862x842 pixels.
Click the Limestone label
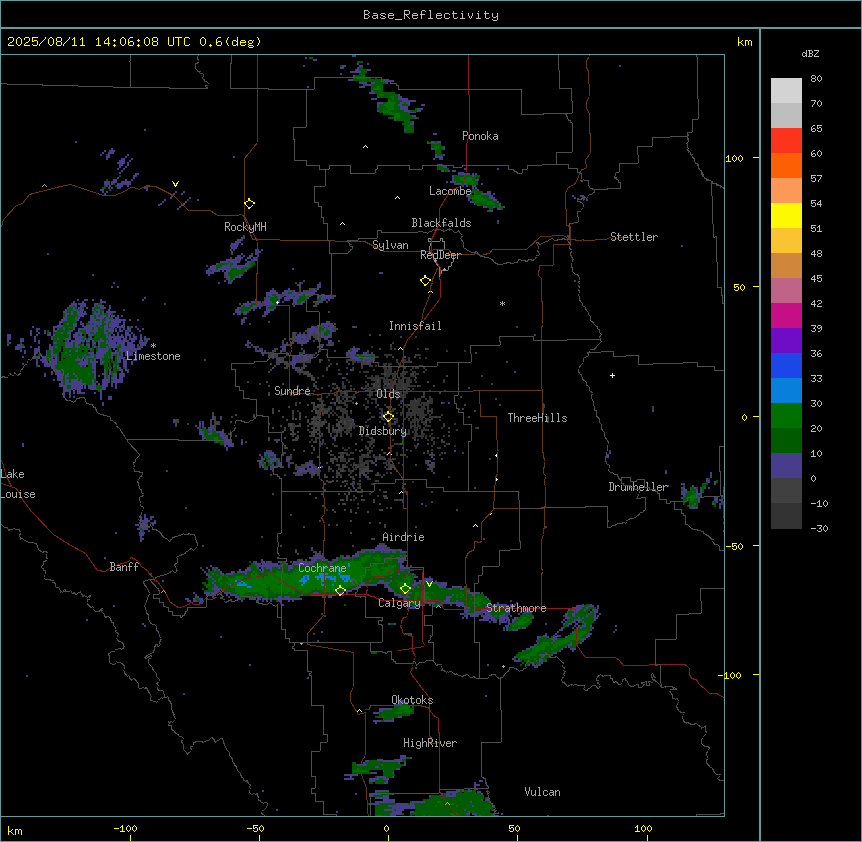[153, 356]
